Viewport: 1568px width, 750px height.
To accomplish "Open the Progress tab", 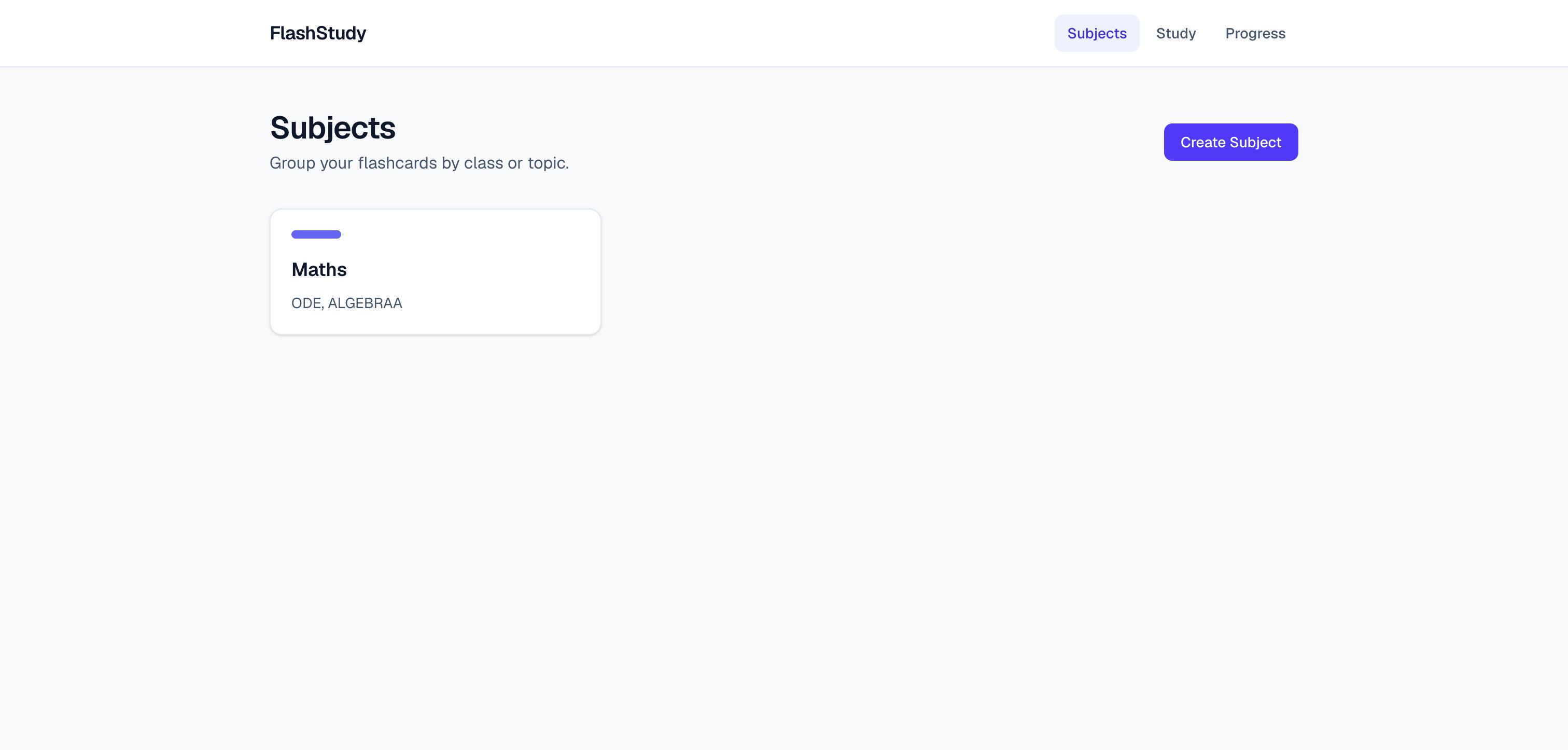I will tap(1255, 33).
